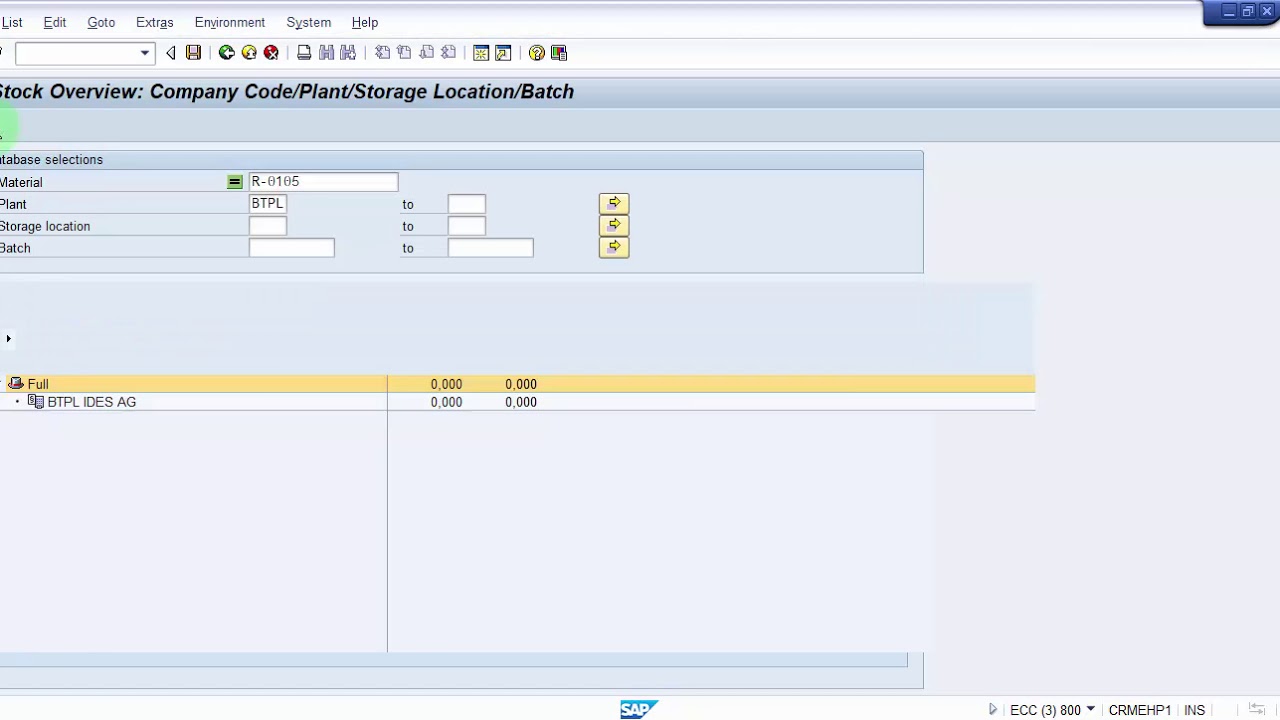Click the Find binoculars icon
Screen dimensions: 1280x720
(x=326, y=53)
